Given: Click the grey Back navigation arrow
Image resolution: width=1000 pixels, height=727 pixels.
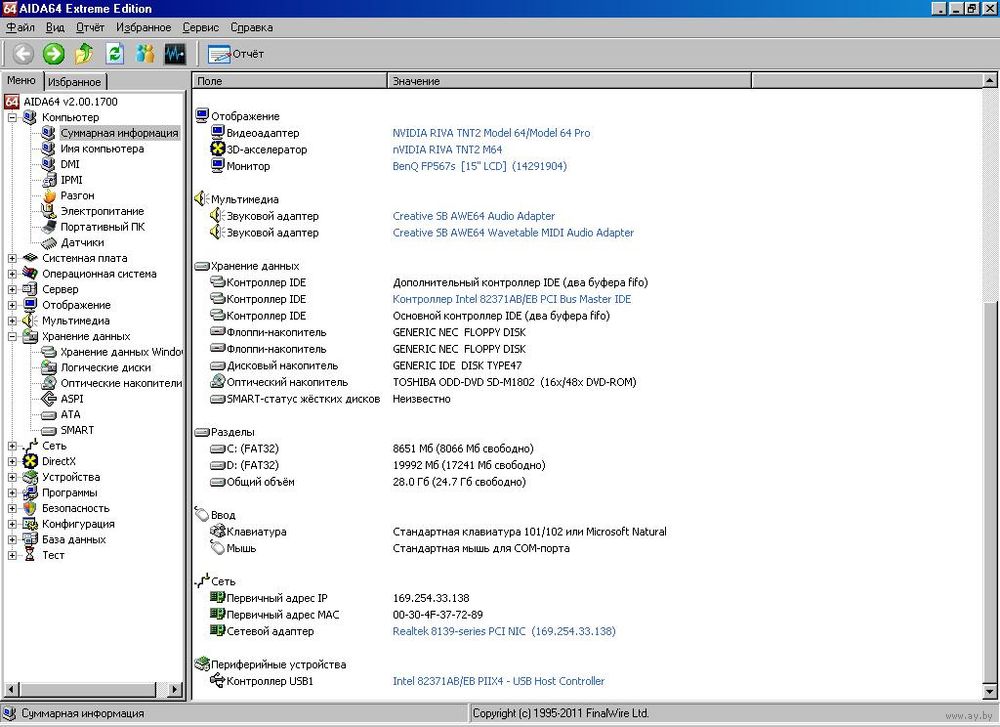Looking at the screenshot, I should [x=23, y=53].
